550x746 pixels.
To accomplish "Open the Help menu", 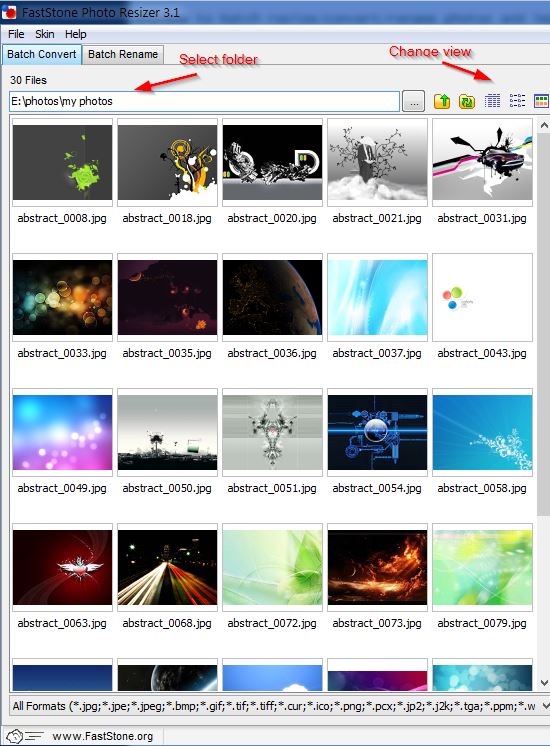I will [76, 34].
